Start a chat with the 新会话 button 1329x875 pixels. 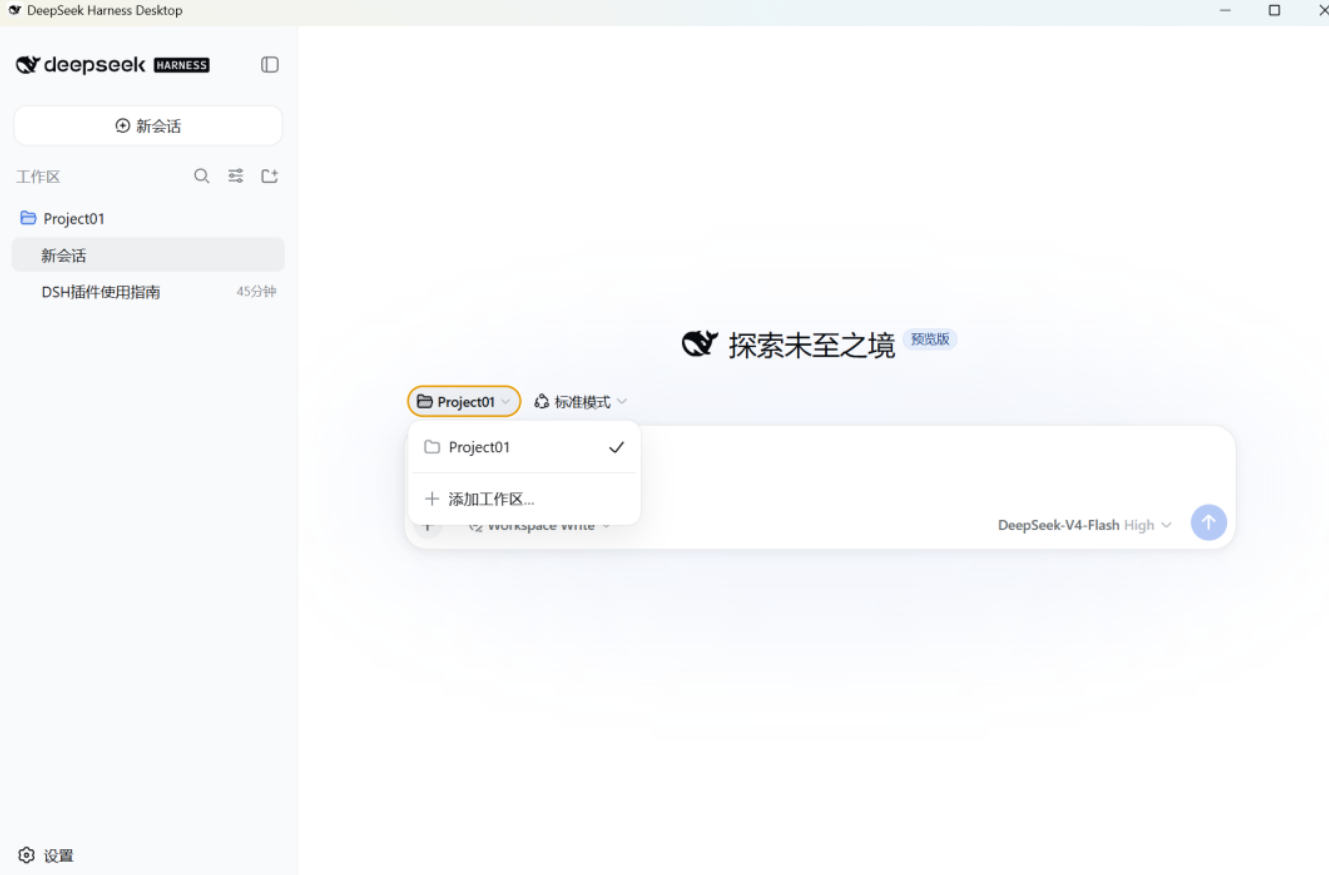tap(148, 126)
